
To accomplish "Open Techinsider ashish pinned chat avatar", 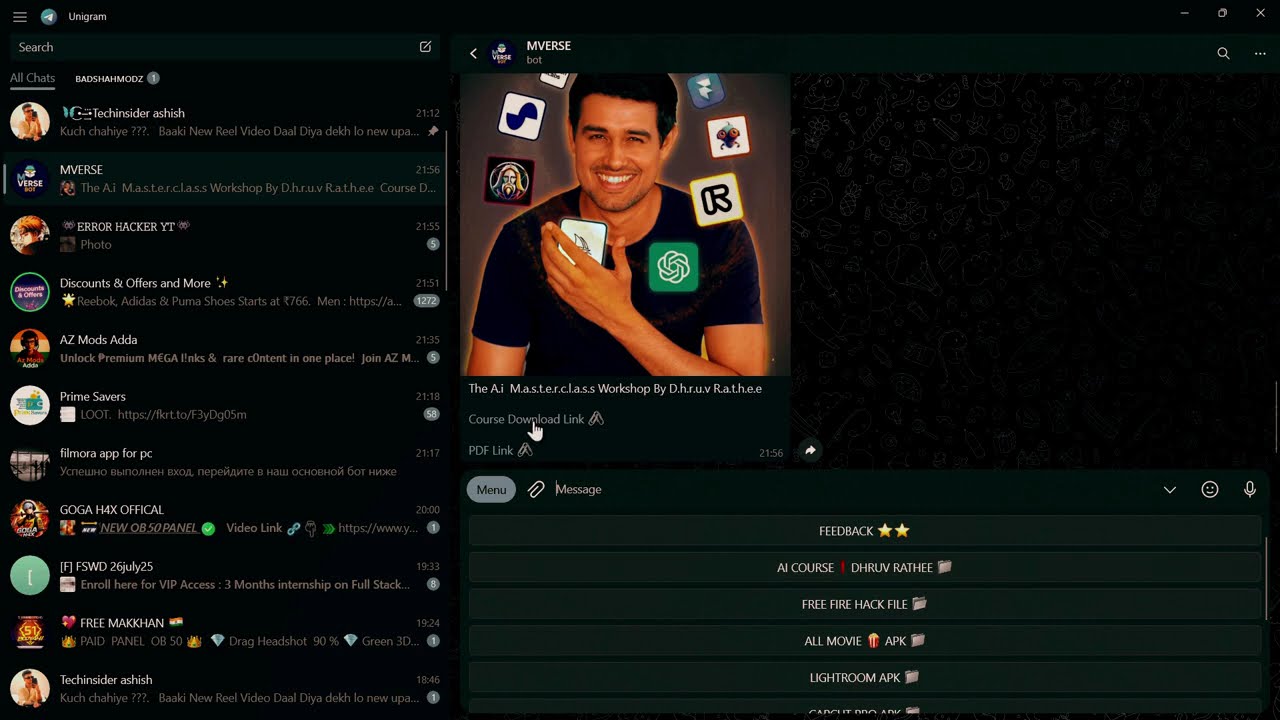I will [x=30, y=122].
